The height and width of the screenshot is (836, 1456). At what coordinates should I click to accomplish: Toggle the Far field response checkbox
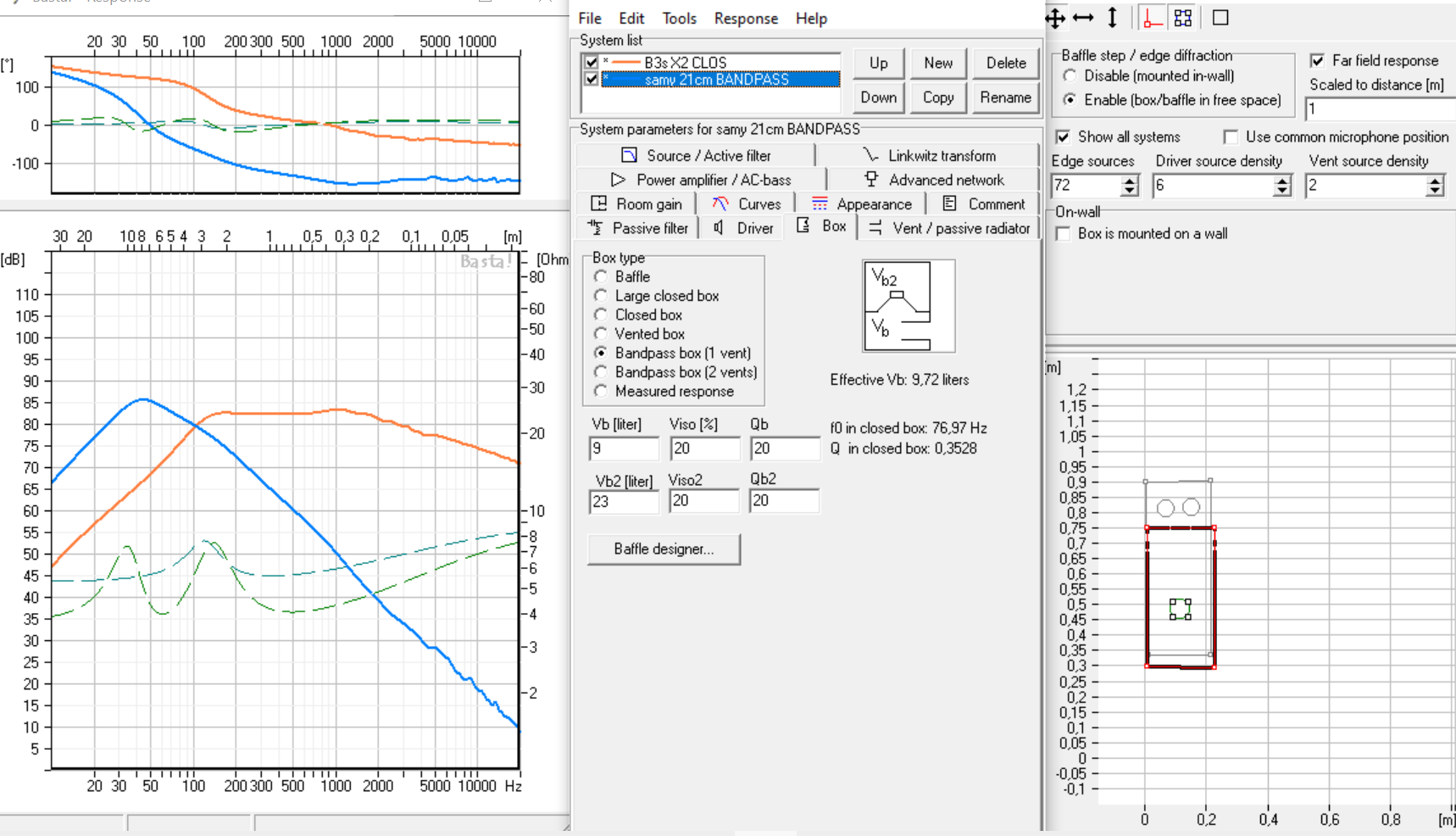point(1317,60)
